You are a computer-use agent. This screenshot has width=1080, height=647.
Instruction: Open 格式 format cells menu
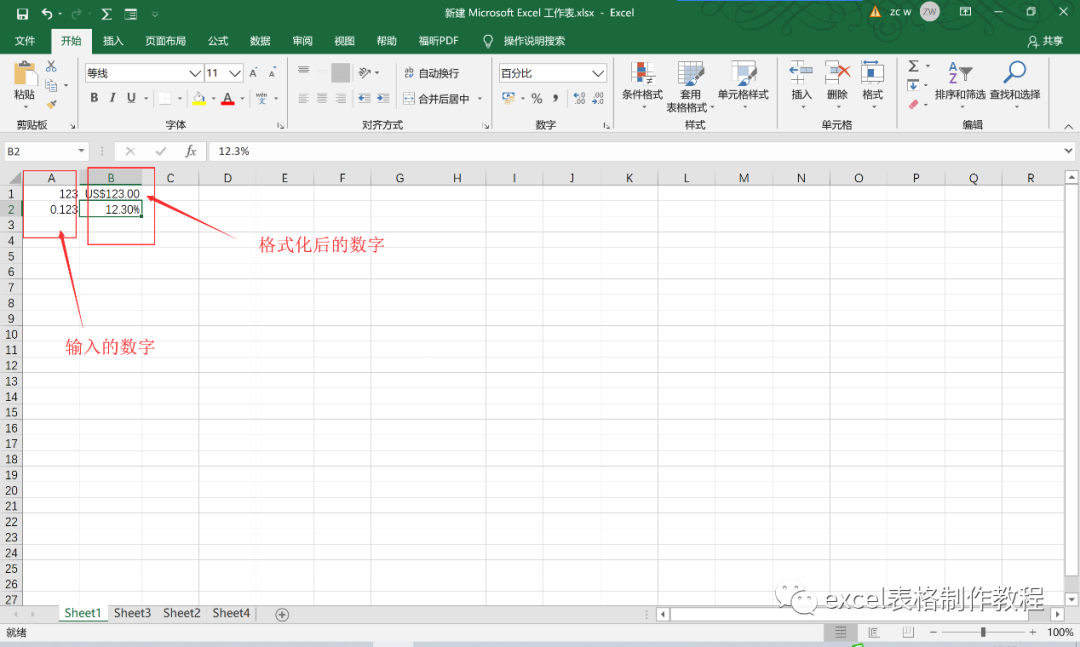(872, 84)
